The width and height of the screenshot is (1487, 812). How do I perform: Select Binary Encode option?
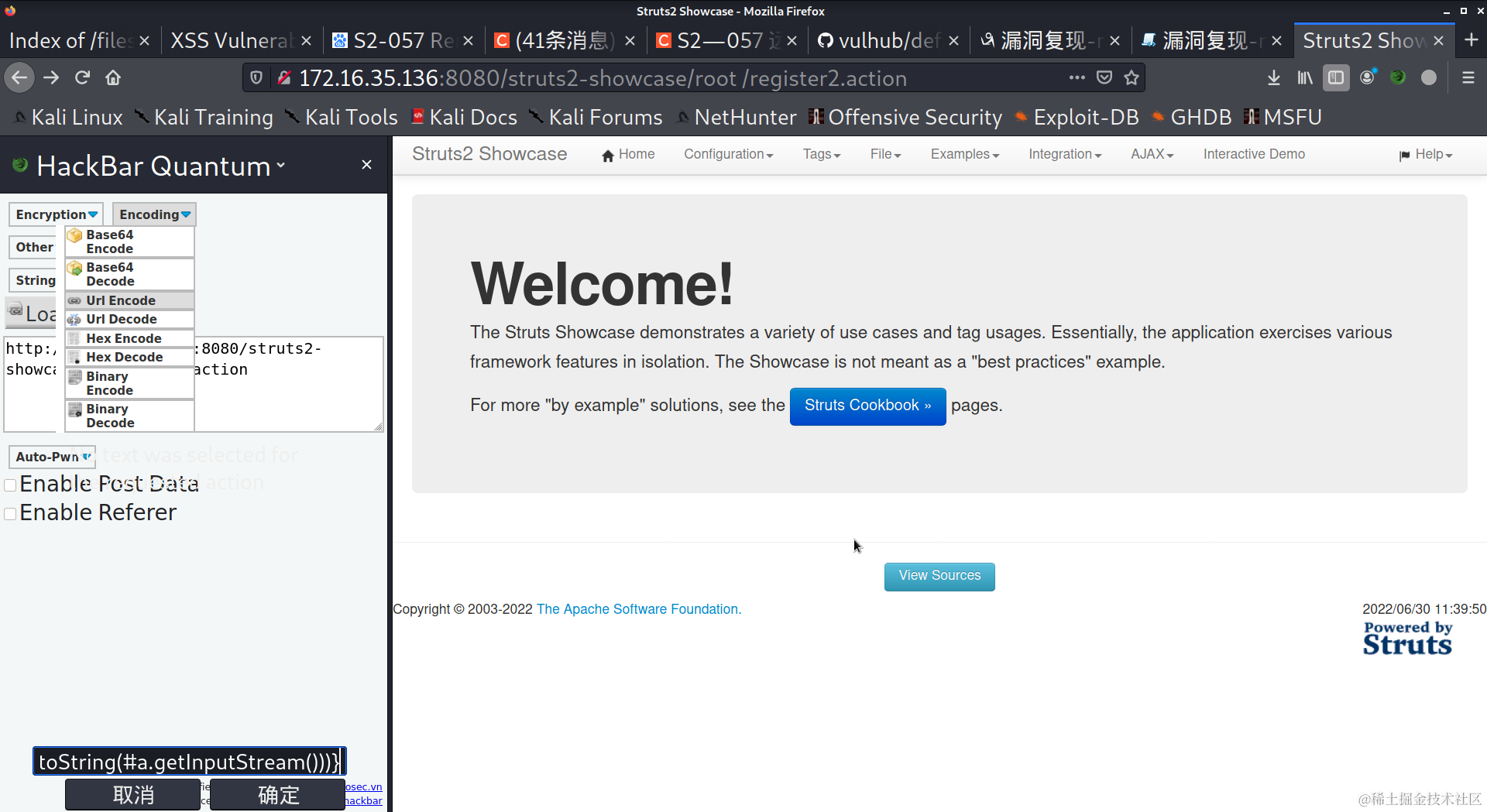click(x=129, y=383)
